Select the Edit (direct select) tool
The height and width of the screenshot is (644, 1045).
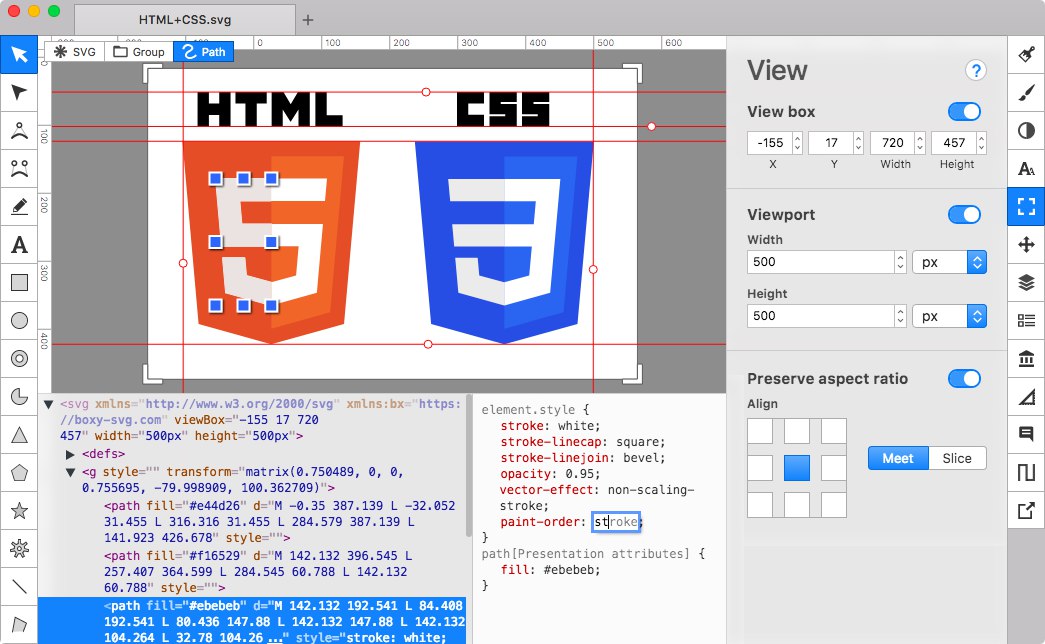click(19, 92)
